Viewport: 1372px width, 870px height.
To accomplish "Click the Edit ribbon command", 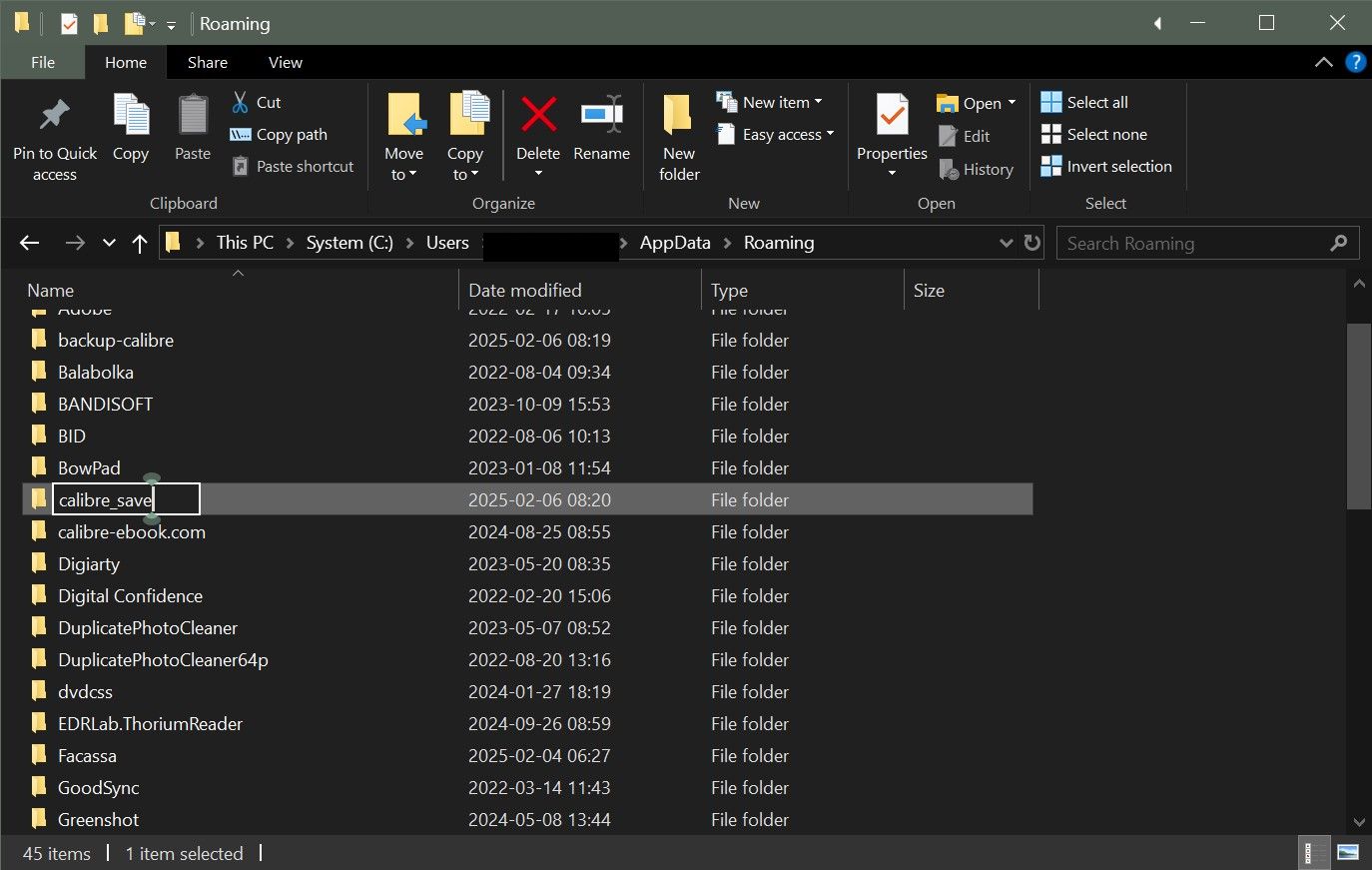I will click(965, 136).
